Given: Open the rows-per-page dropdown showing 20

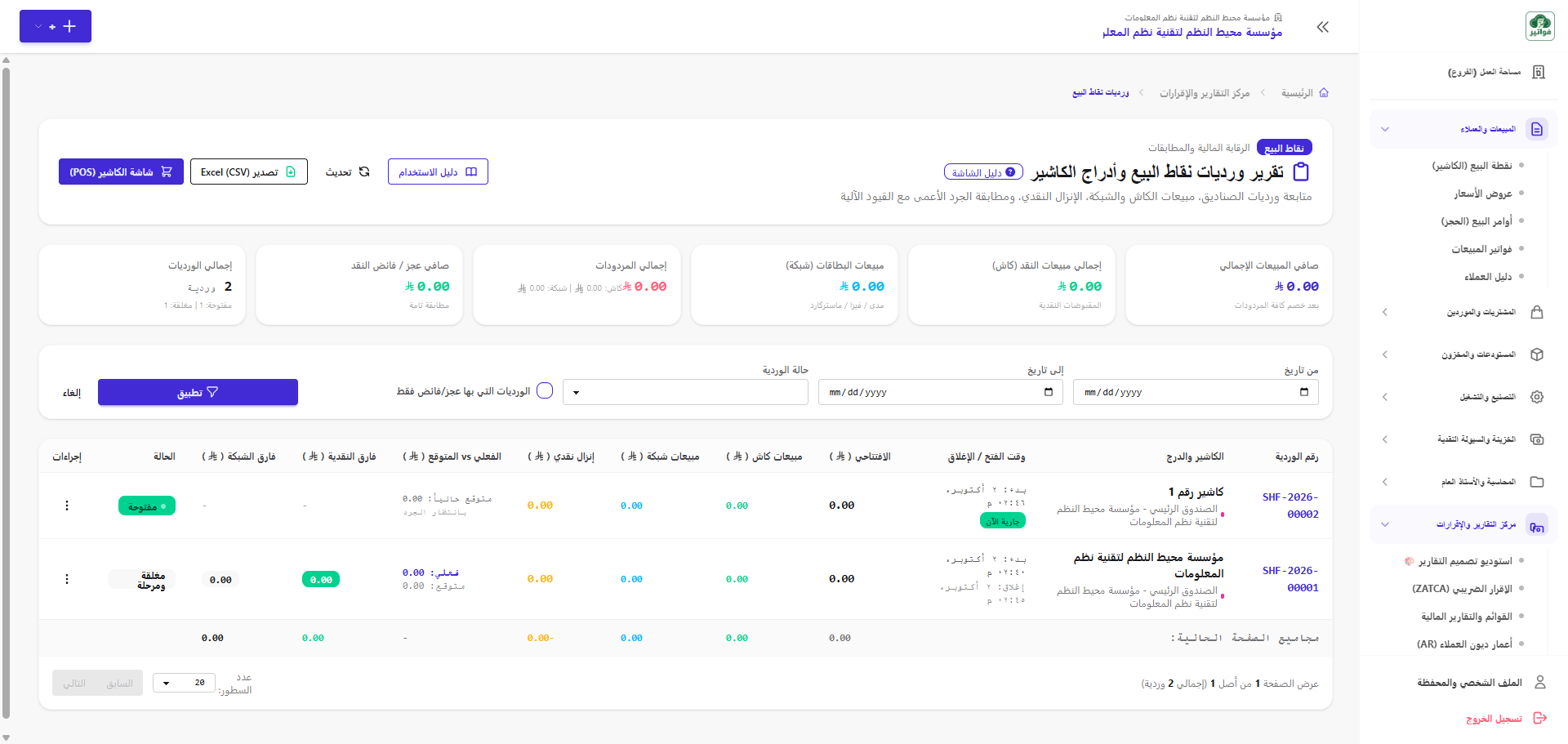Looking at the screenshot, I should click(184, 683).
